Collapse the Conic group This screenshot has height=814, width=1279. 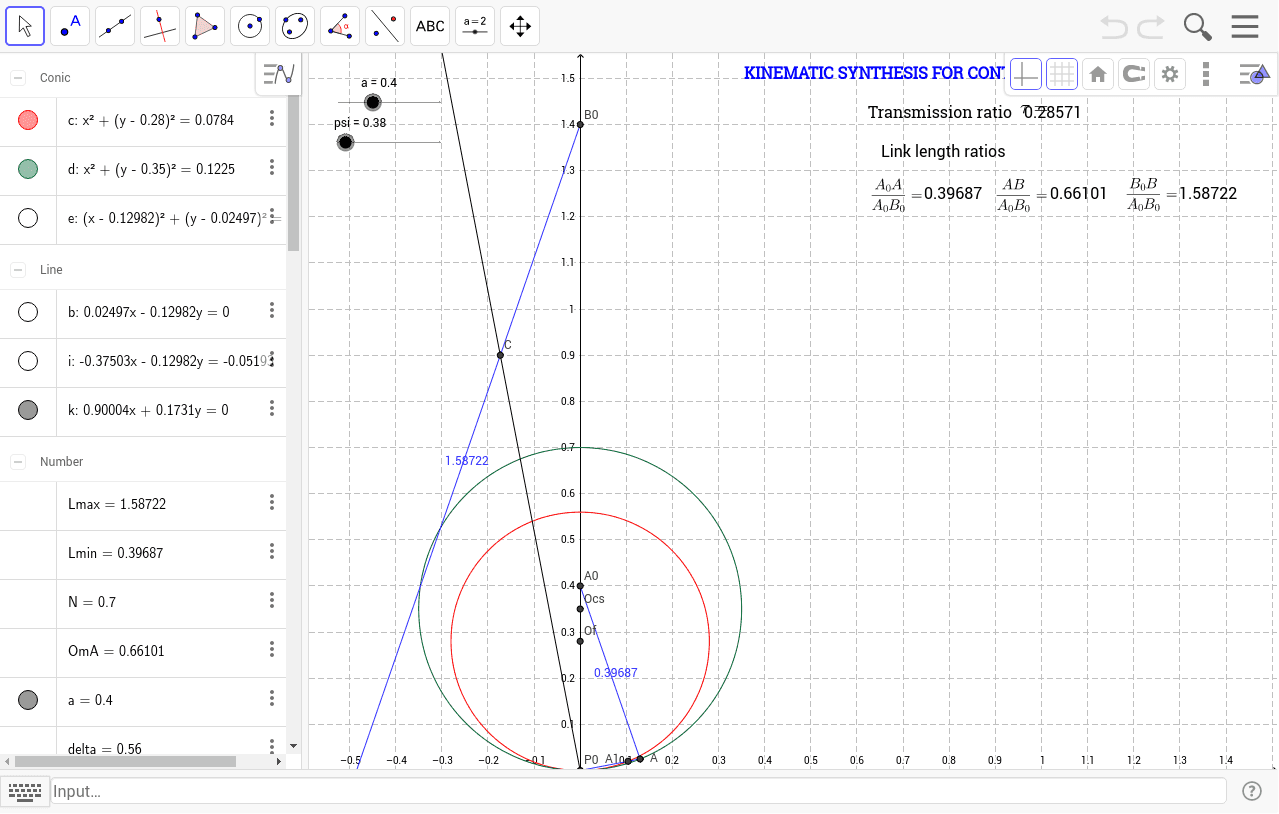(x=18, y=77)
